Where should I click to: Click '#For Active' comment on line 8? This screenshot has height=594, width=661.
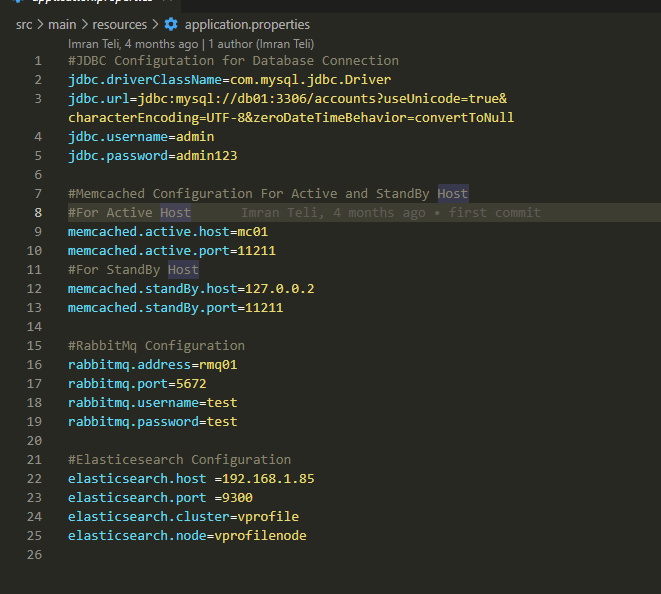[x=110, y=212]
